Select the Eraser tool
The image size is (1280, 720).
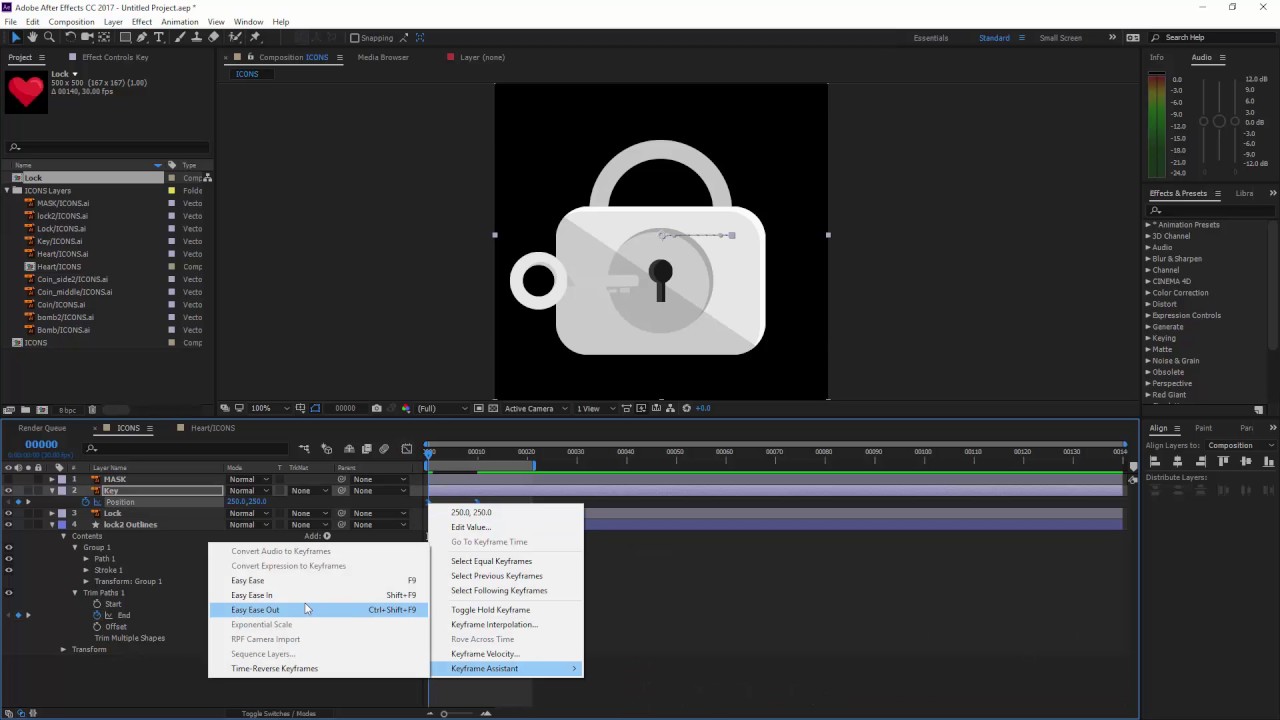click(213, 37)
